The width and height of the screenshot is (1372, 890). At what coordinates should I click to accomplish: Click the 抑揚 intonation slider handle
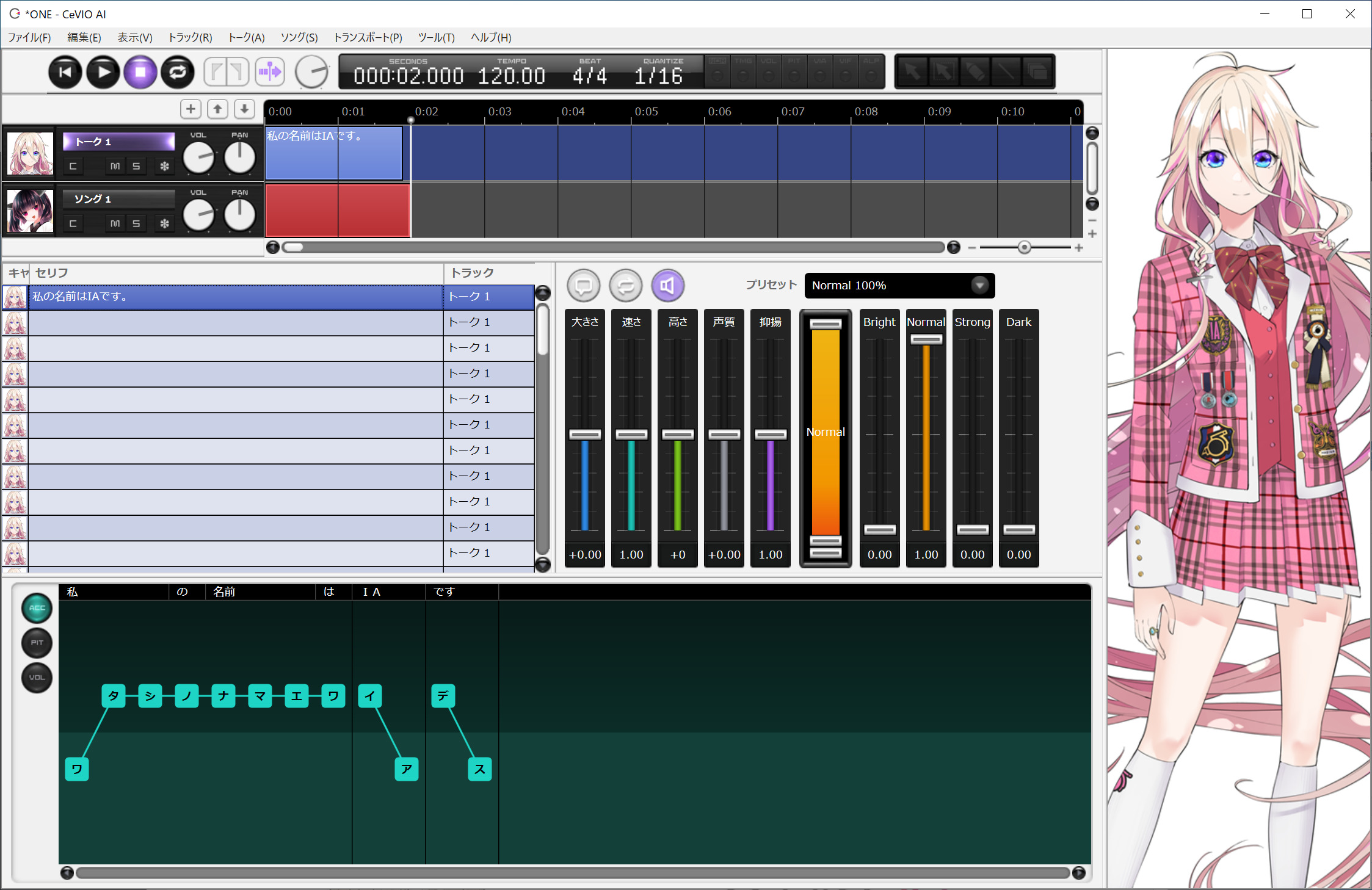(x=771, y=435)
